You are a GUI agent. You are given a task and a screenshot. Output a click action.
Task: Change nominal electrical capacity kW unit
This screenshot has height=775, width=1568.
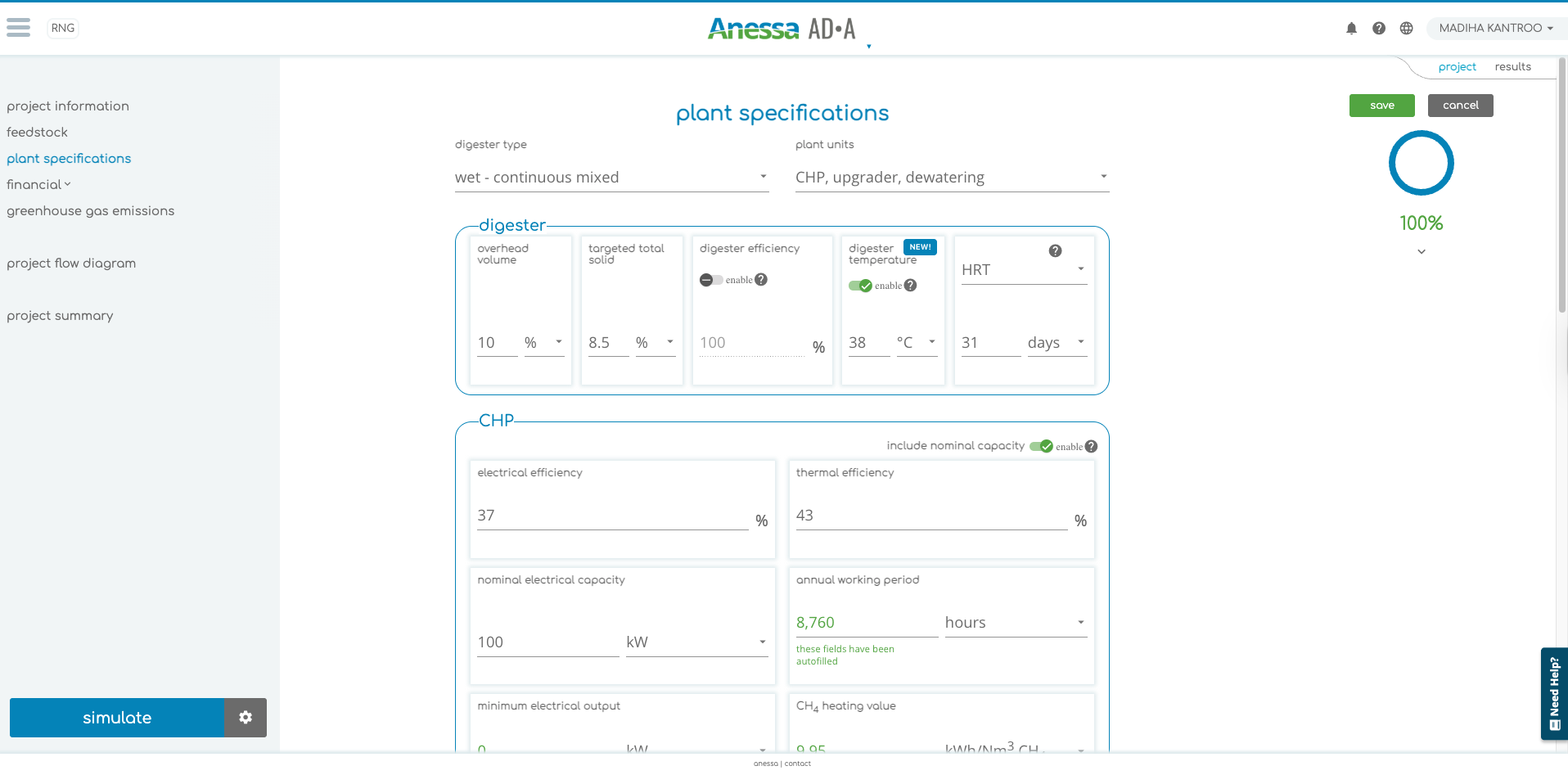click(697, 643)
